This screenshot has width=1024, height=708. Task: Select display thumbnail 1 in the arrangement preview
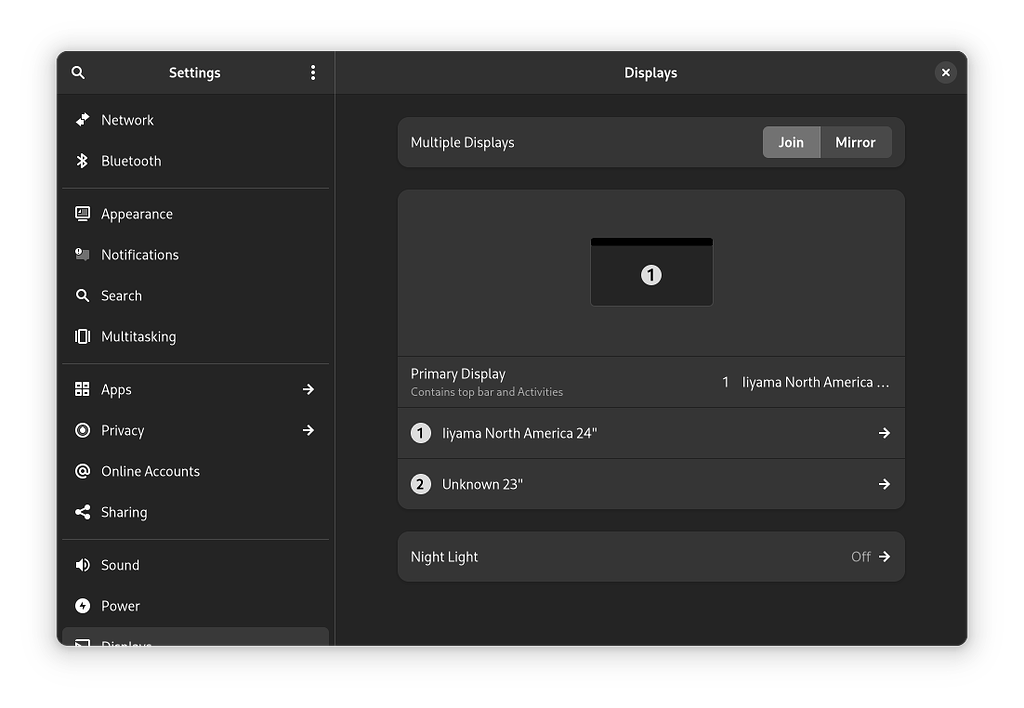(651, 272)
